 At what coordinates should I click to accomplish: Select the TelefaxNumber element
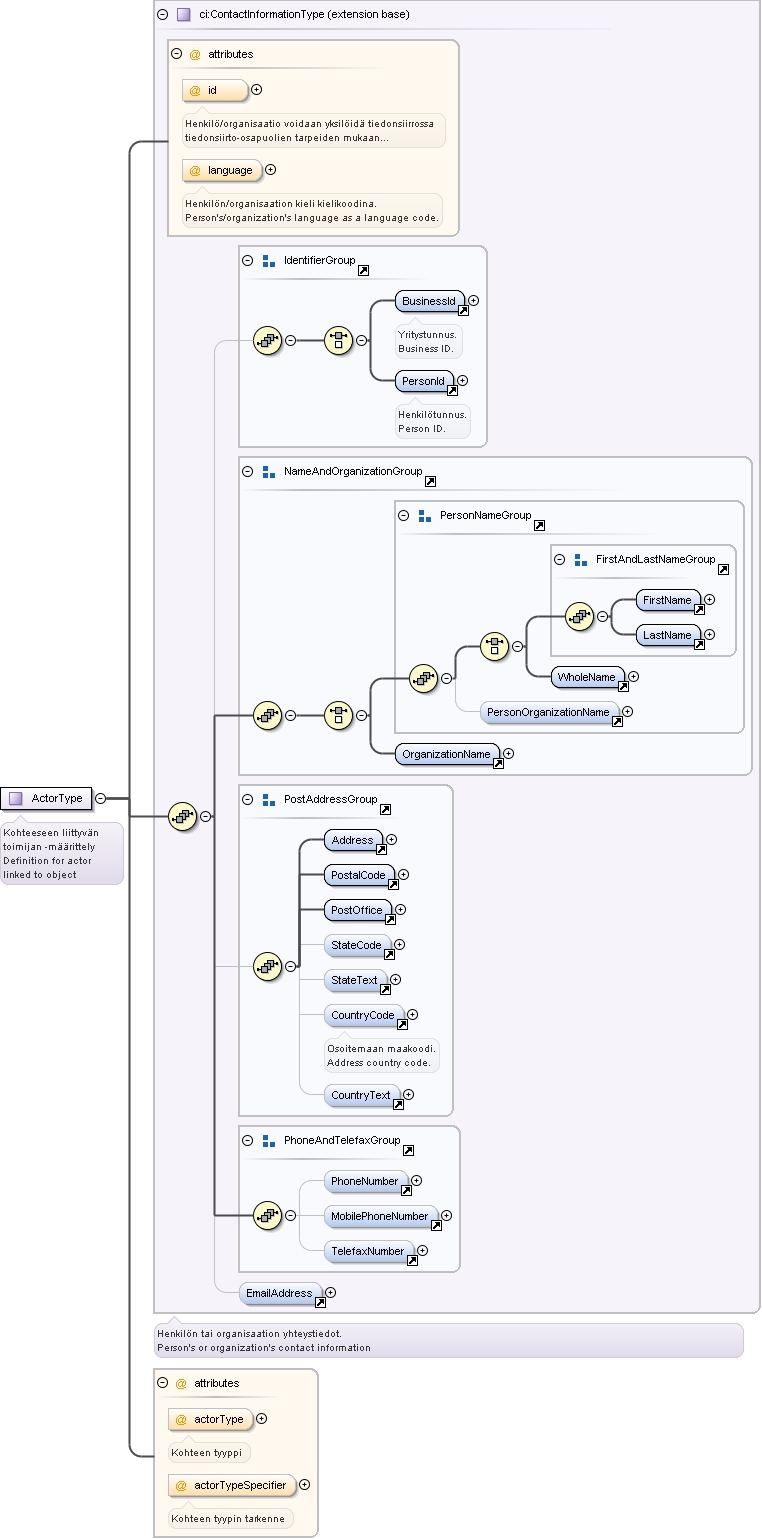click(x=369, y=1251)
